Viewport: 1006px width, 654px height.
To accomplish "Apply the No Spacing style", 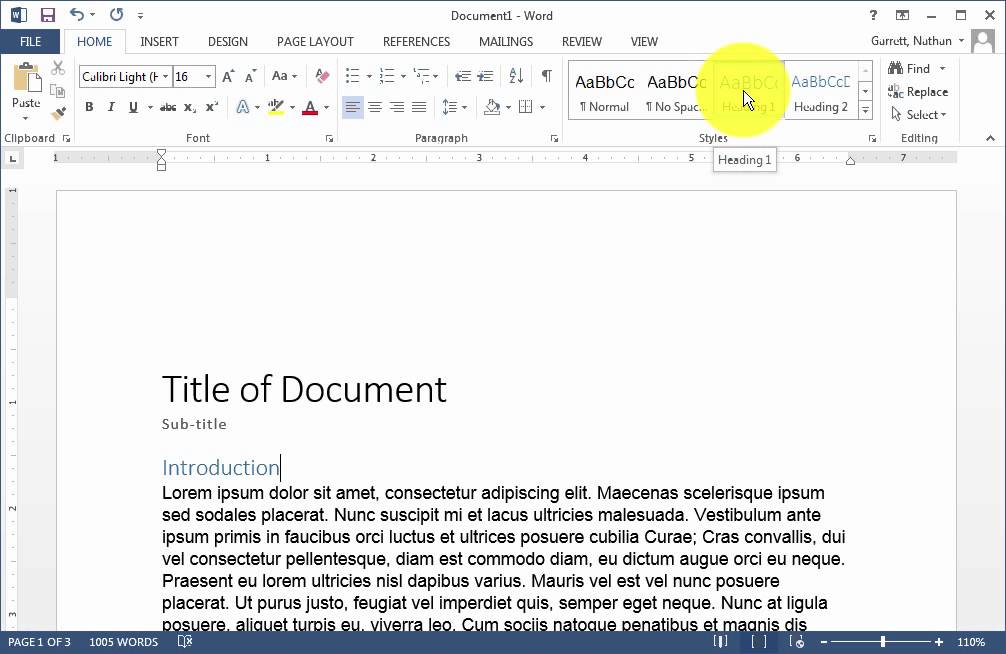I will [x=676, y=91].
